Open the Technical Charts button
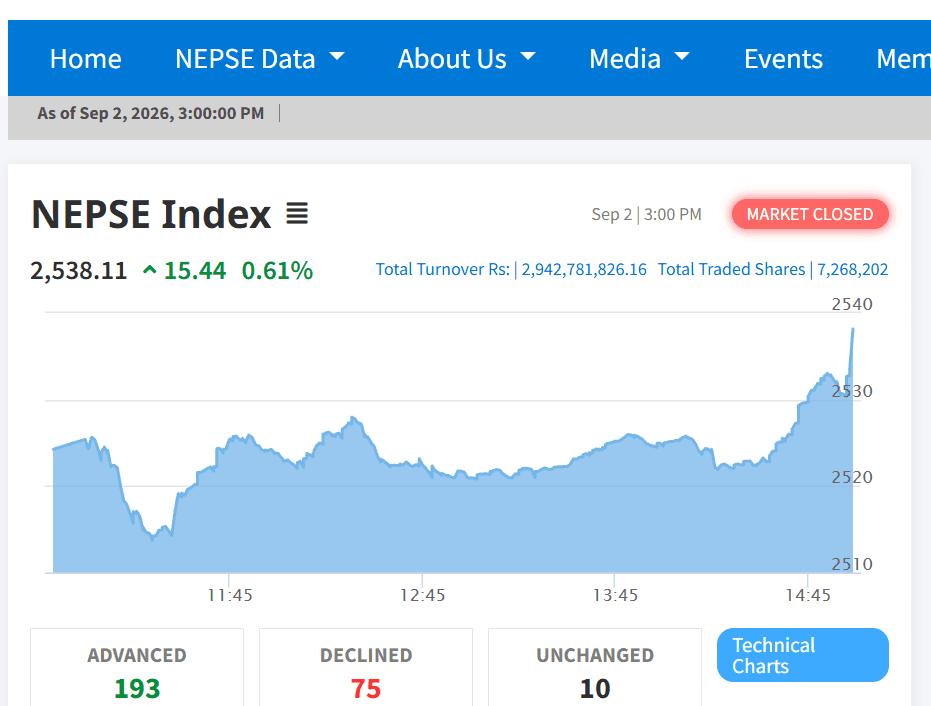 803,655
